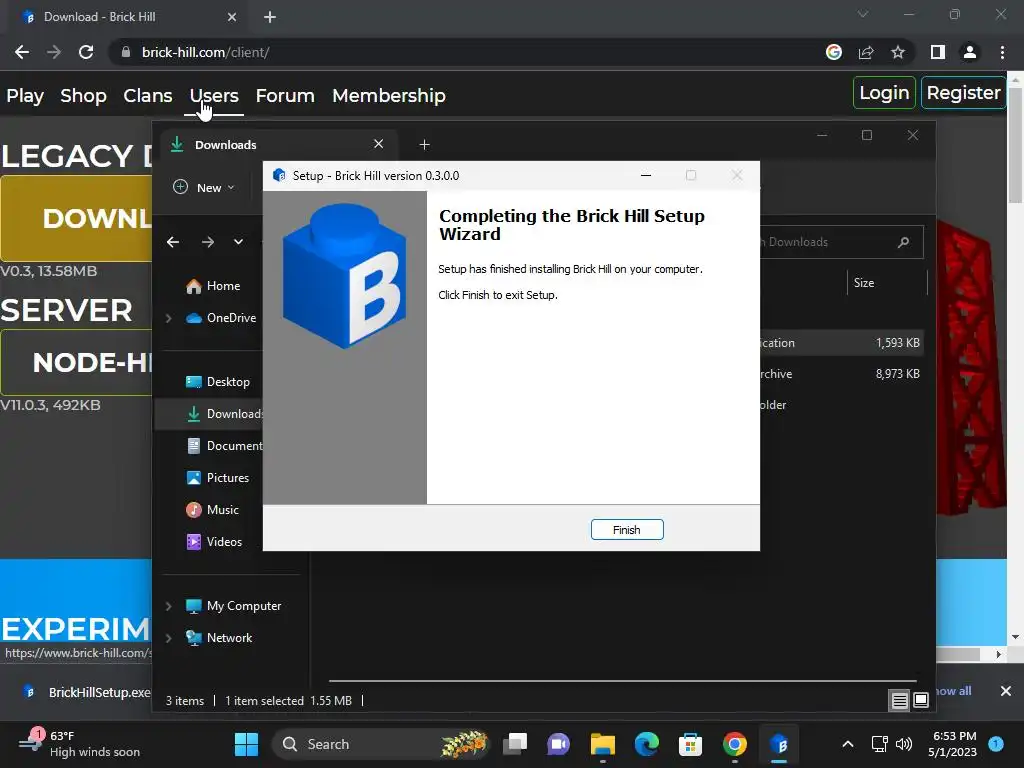
Task: Open Chrome three-dot menu
Action: click(1002, 52)
